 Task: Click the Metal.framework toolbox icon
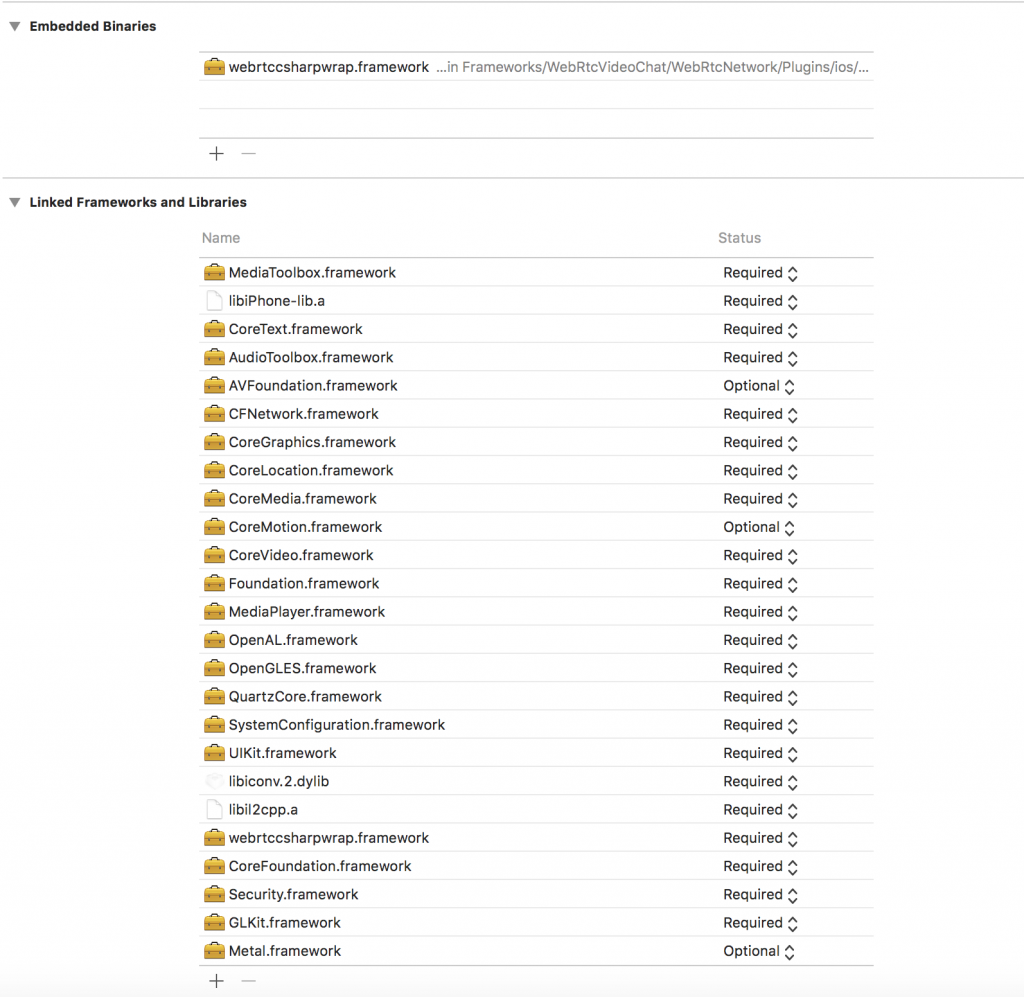tap(214, 951)
